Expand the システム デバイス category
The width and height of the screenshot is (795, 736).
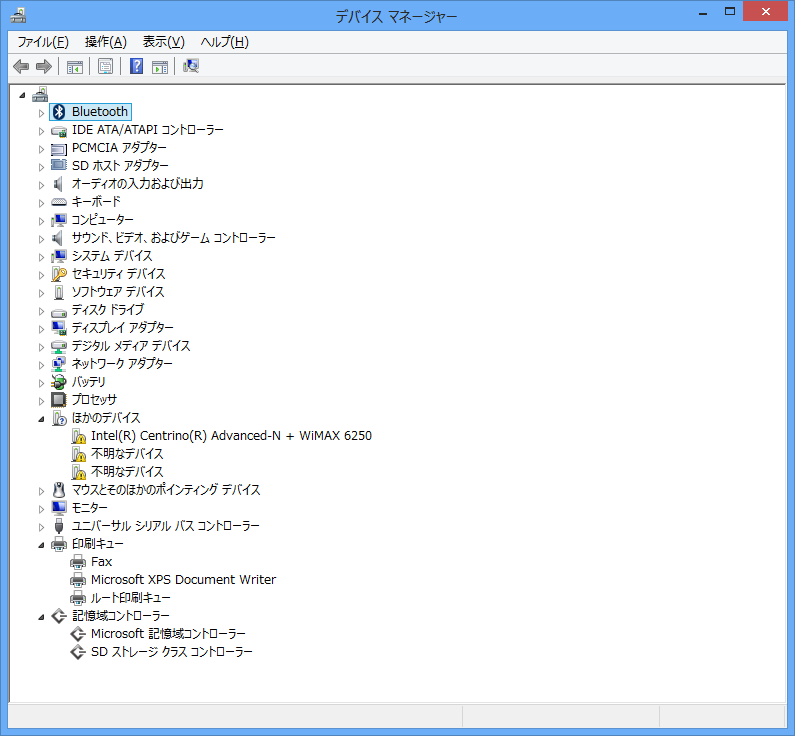click(42, 257)
